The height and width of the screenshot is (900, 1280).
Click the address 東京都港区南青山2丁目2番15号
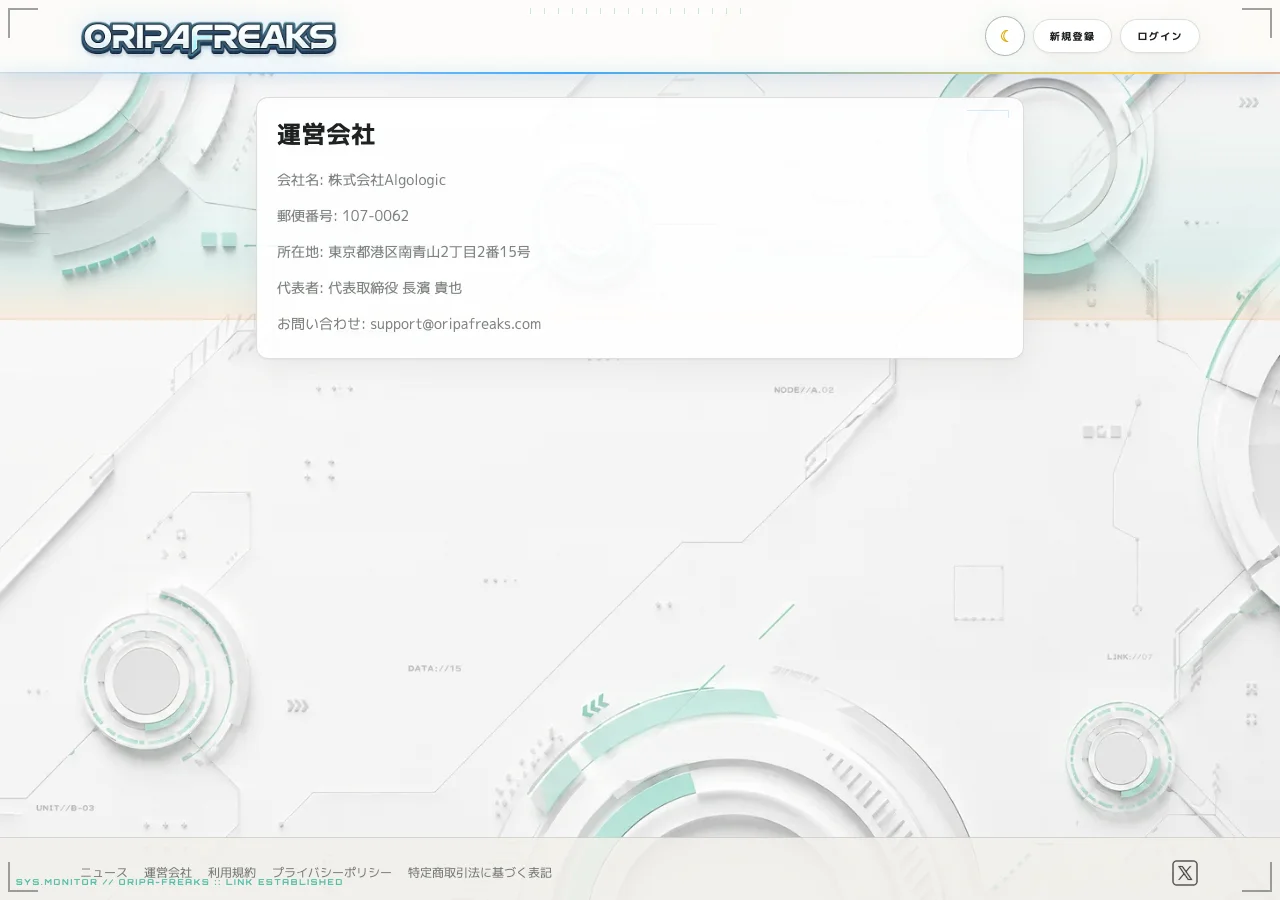429,252
